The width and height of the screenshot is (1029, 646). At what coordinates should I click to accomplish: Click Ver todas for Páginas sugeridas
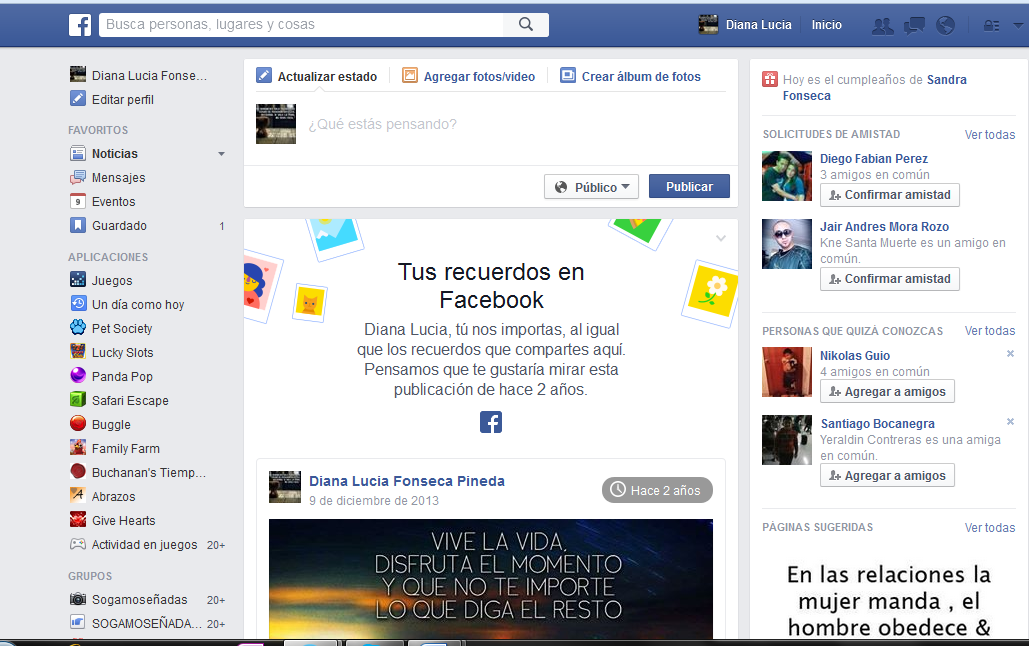[990, 528]
